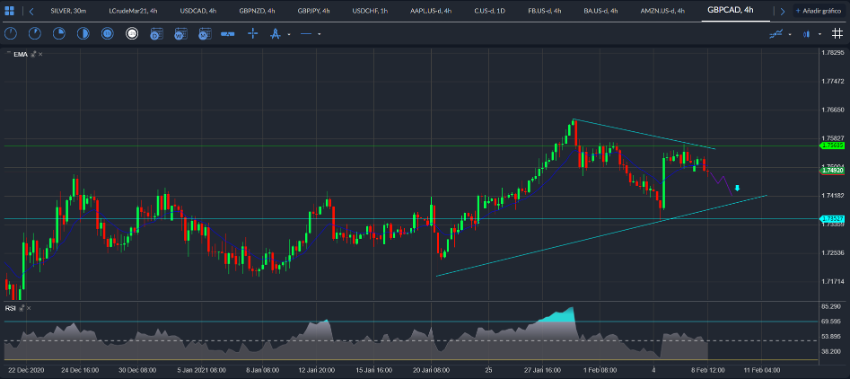Open RSI indicator settings icon

[22, 308]
